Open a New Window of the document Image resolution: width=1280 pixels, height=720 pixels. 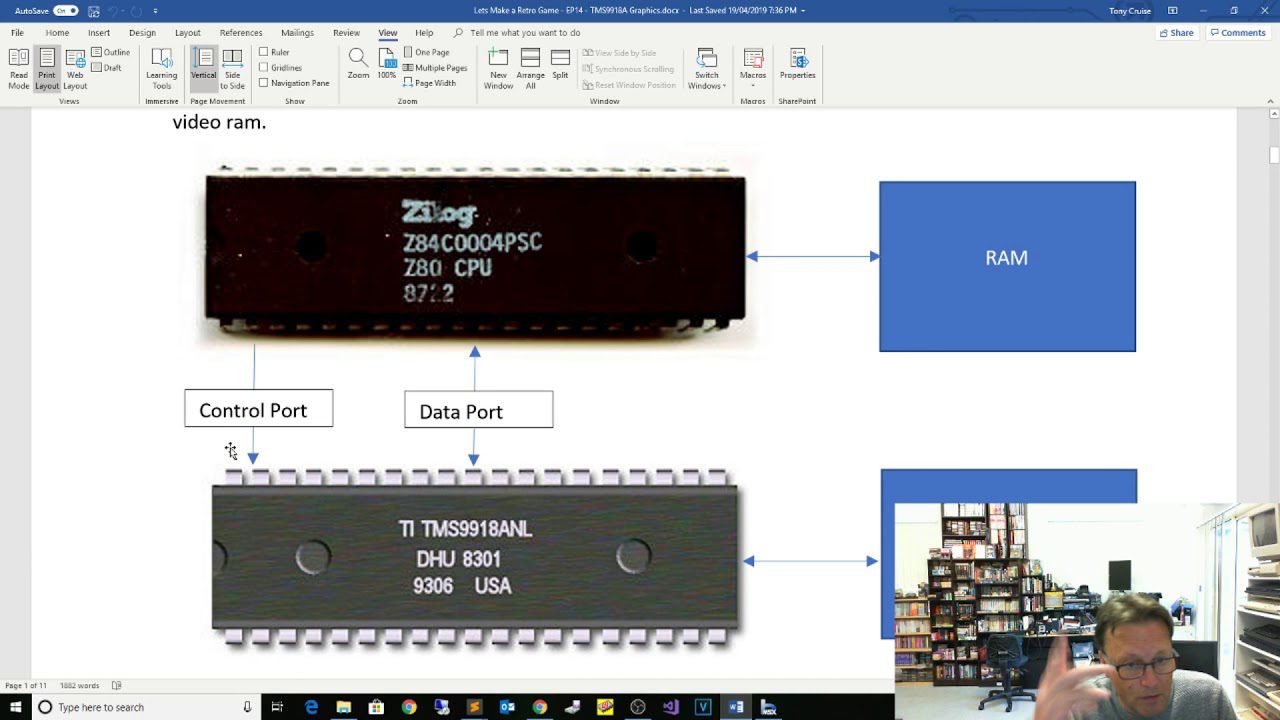pos(497,67)
